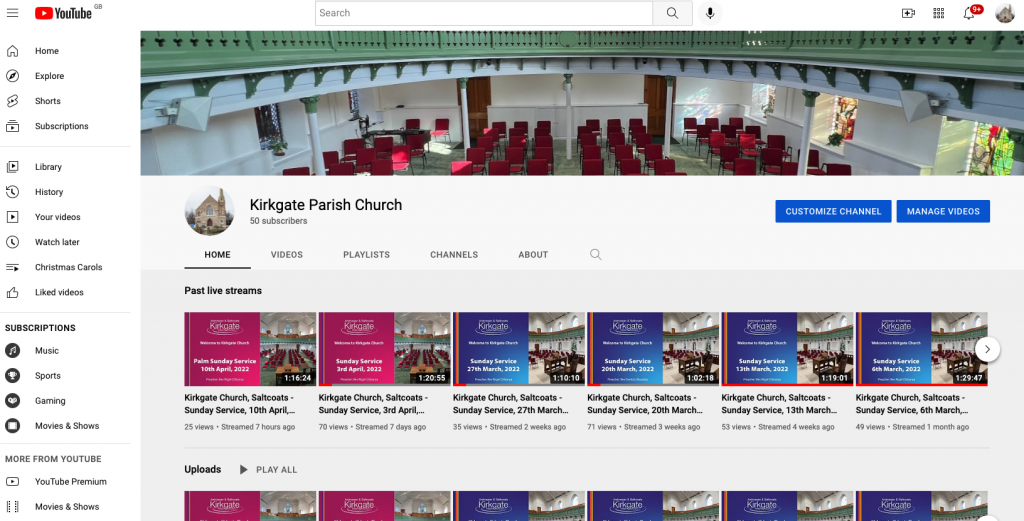Click the channel banner image
1024x521 pixels.
click(582, 103)
